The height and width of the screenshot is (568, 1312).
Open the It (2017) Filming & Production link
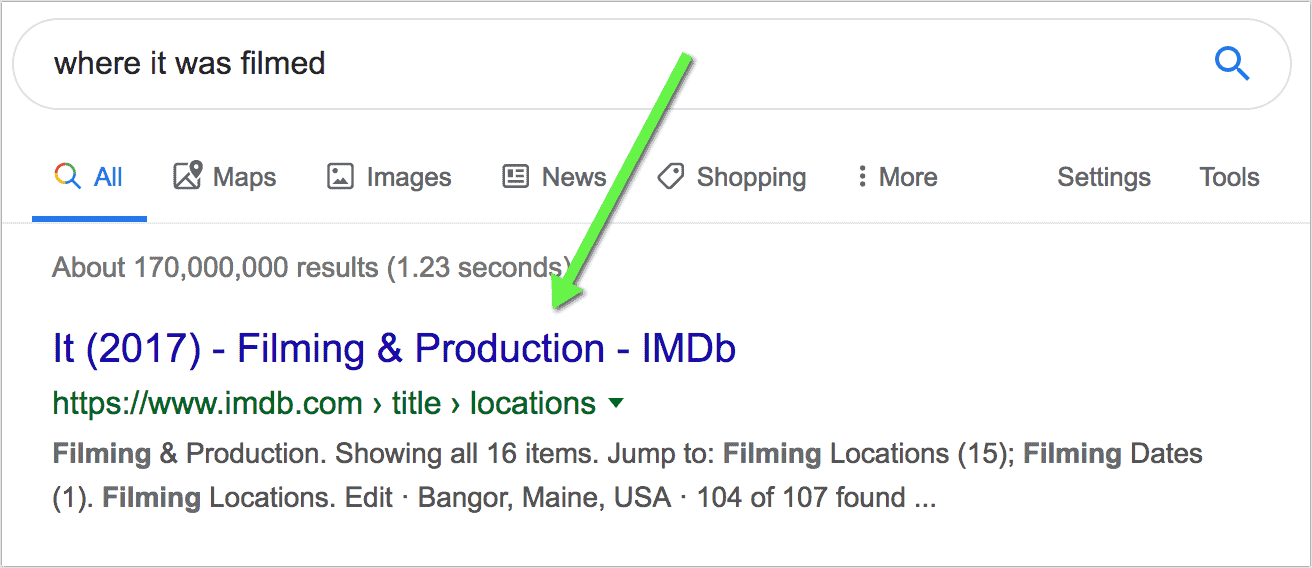tap(394, 349)
